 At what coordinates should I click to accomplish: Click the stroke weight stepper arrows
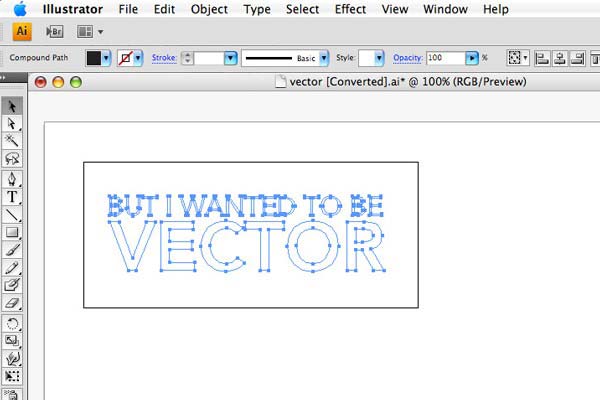(x=187, y=58)
